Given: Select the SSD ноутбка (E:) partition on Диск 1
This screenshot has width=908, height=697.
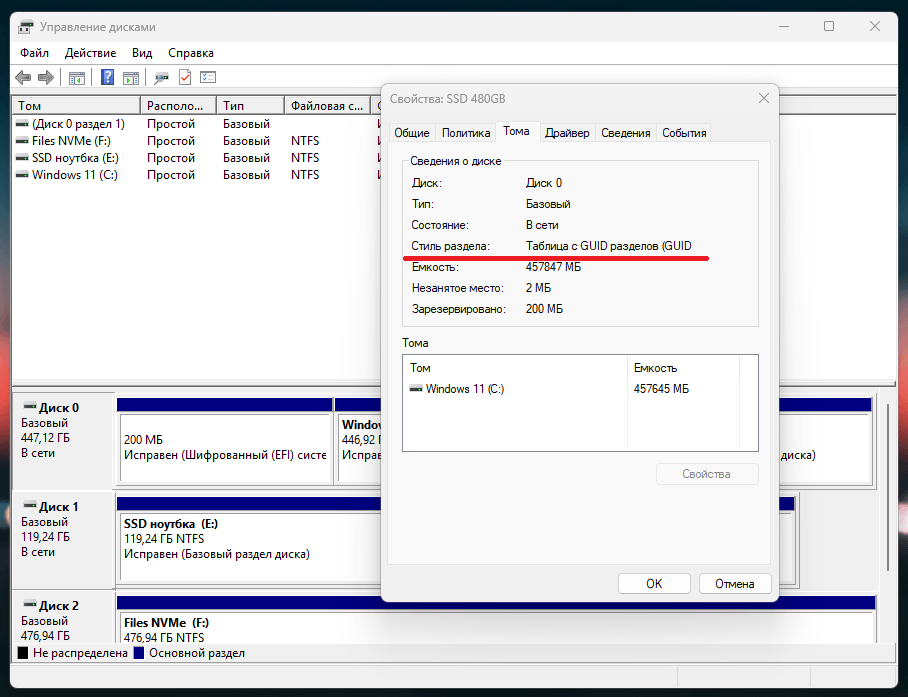Looking at the screenshot, I should pyautogui.click(x=249, y=540).
